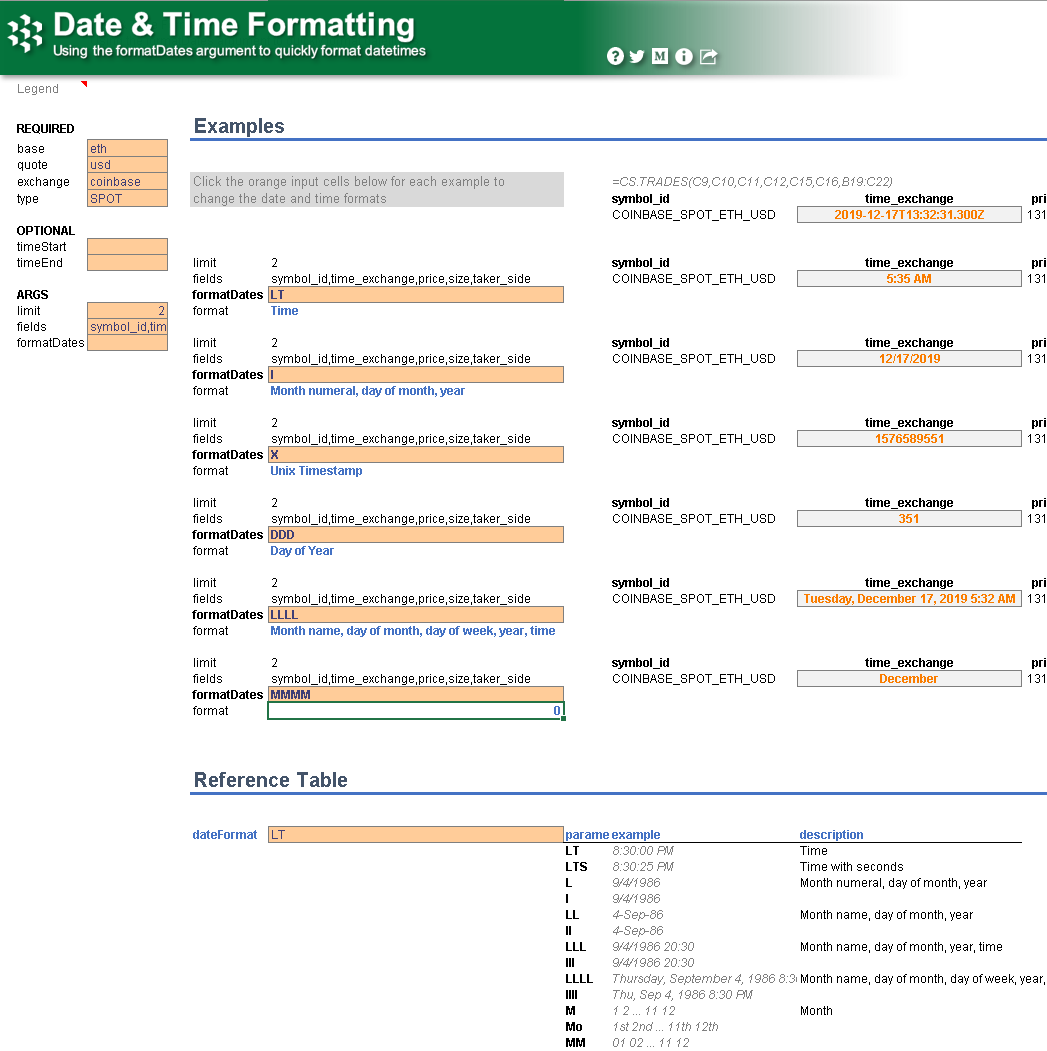Click the info icon in the header
1047x1051 pixels.
point(684,56)
